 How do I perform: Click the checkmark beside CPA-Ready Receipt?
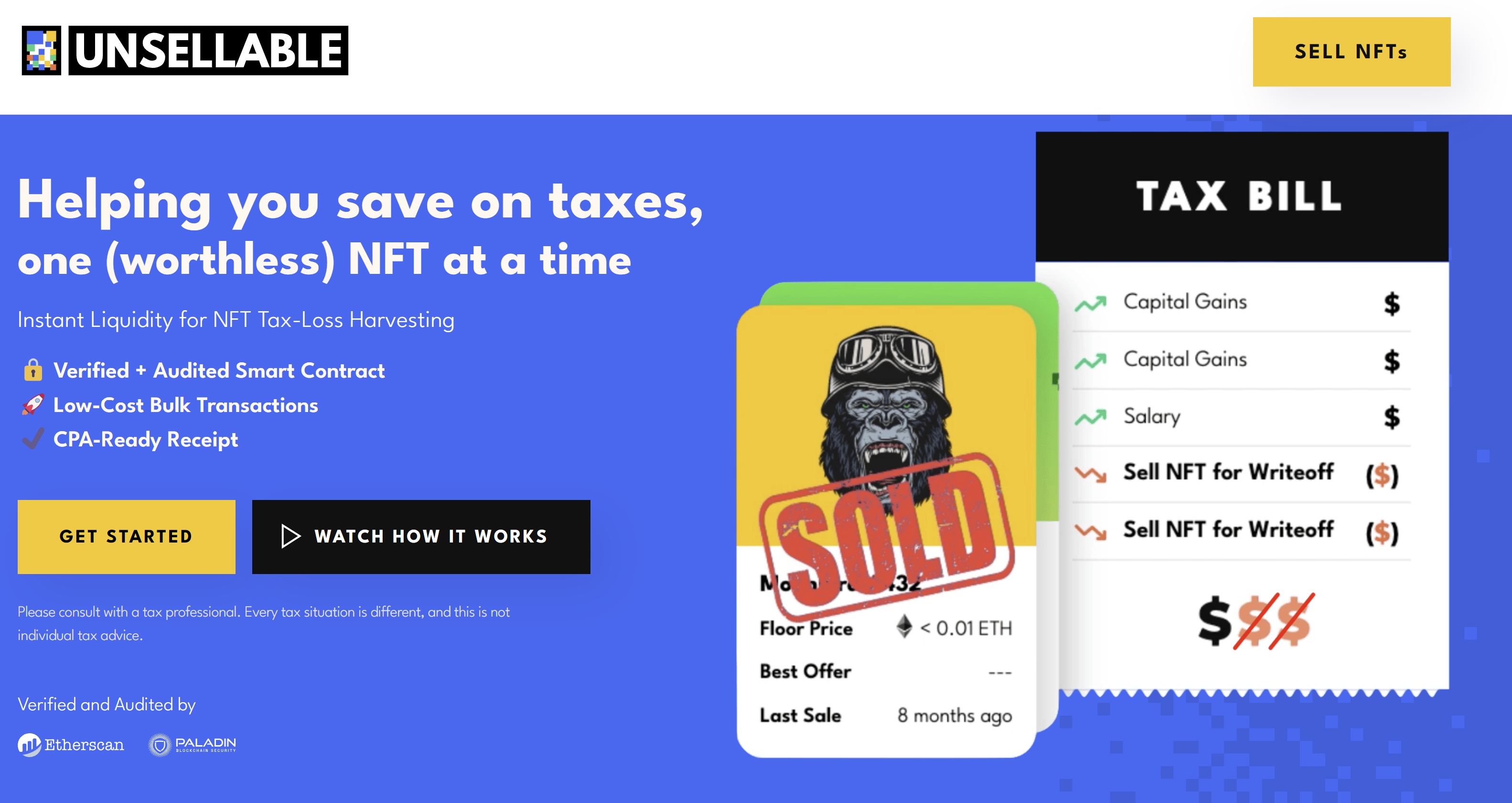point(33,439)
